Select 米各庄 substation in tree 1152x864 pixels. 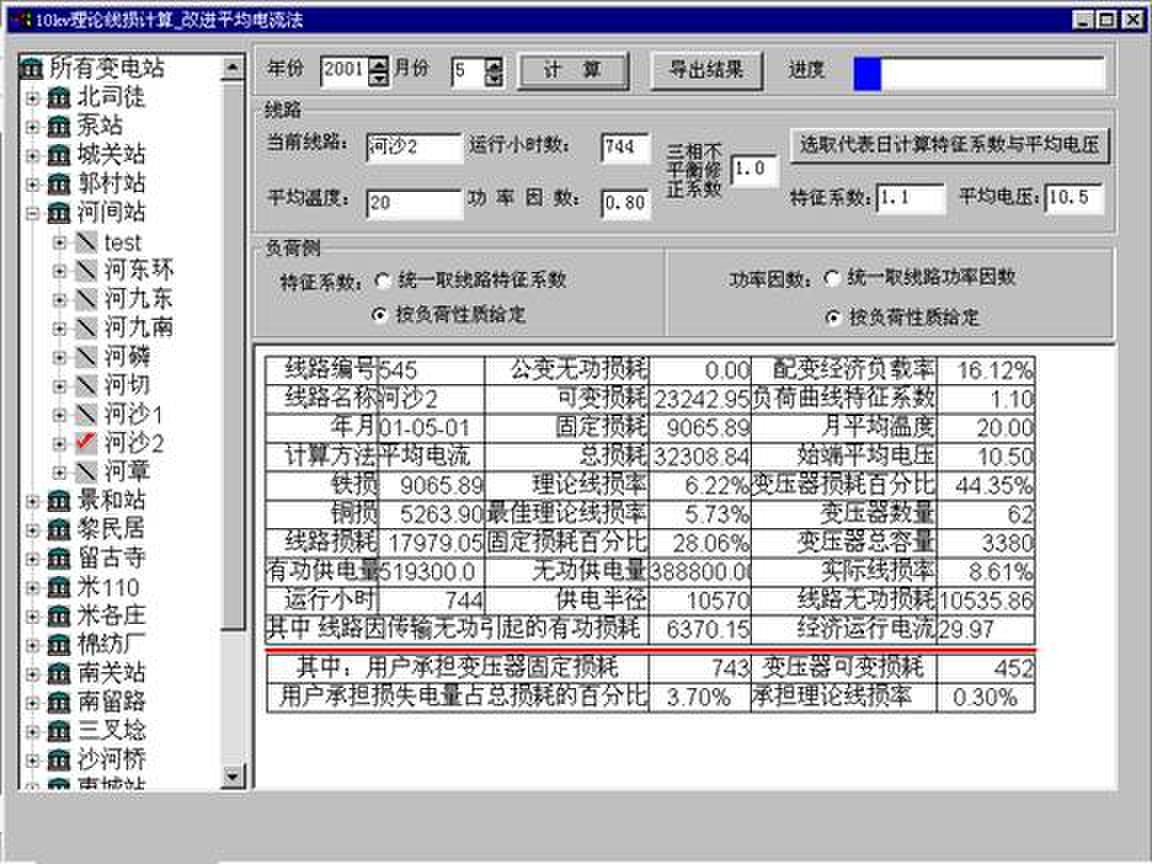tap(110, 615)
